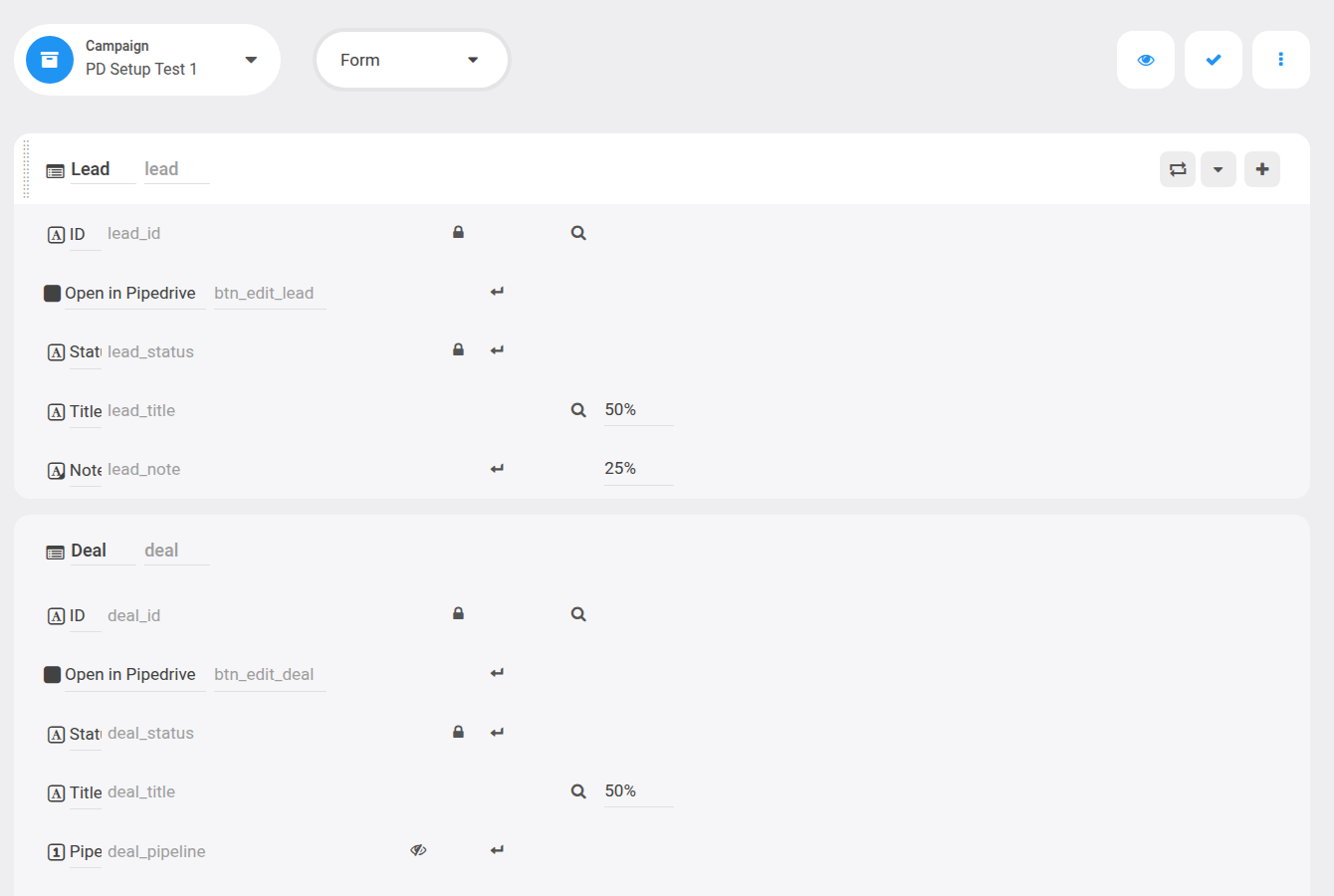This screenshot has height=896, width=1334.
Task: Click the 25% width field on lead_note row
Action: click(638, 469)
